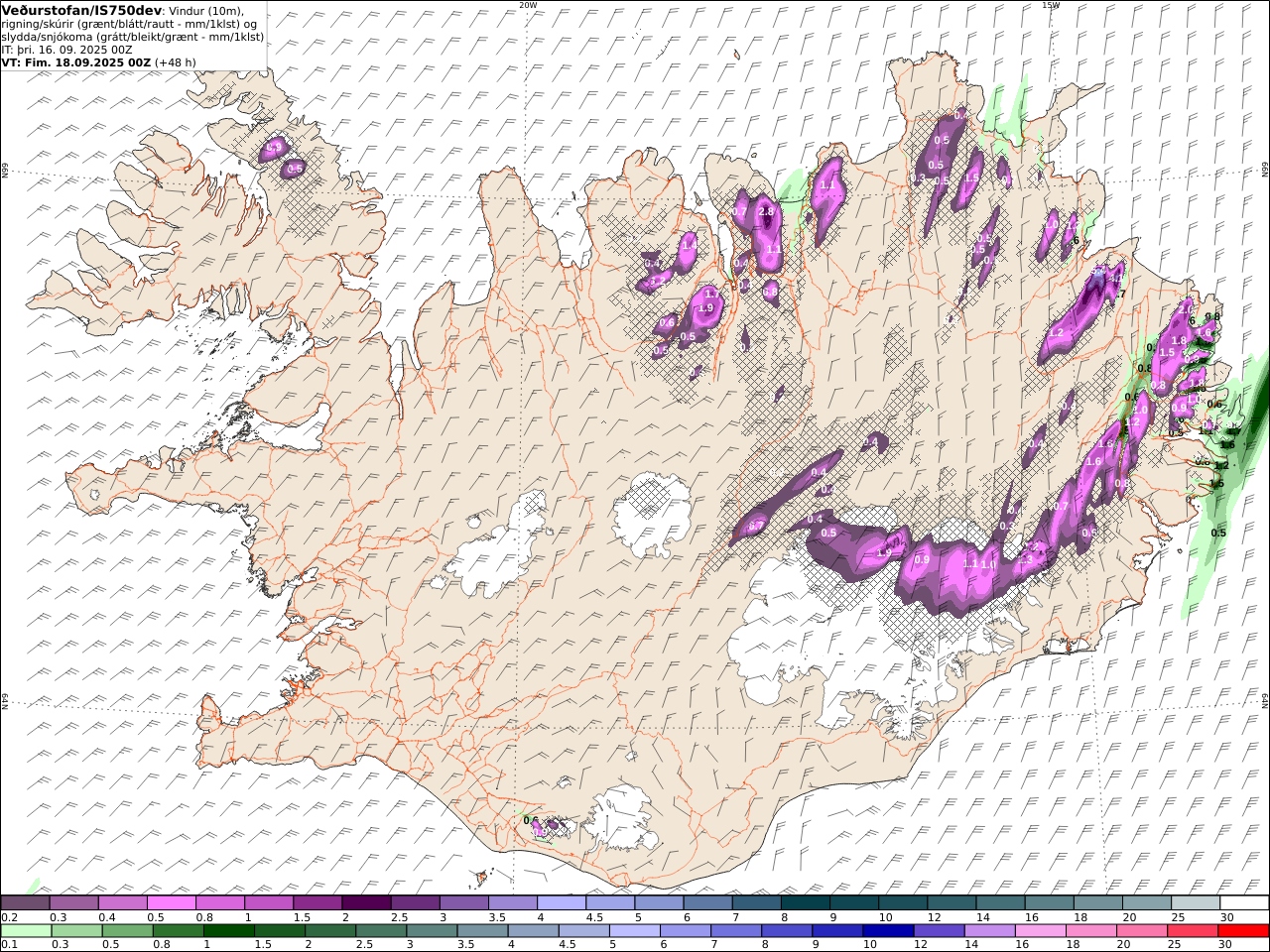Pick the darkest purple snow swatch at 2 mm

pos(365,902)
